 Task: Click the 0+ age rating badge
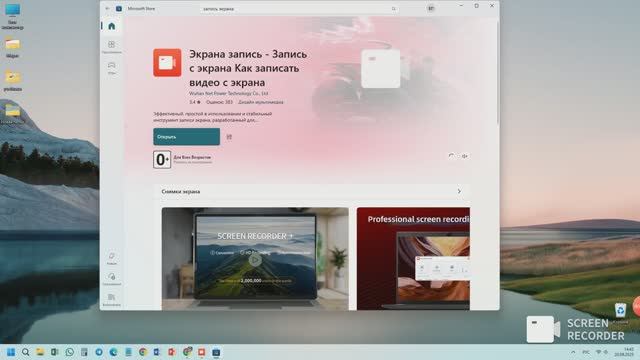click(162, 160)
